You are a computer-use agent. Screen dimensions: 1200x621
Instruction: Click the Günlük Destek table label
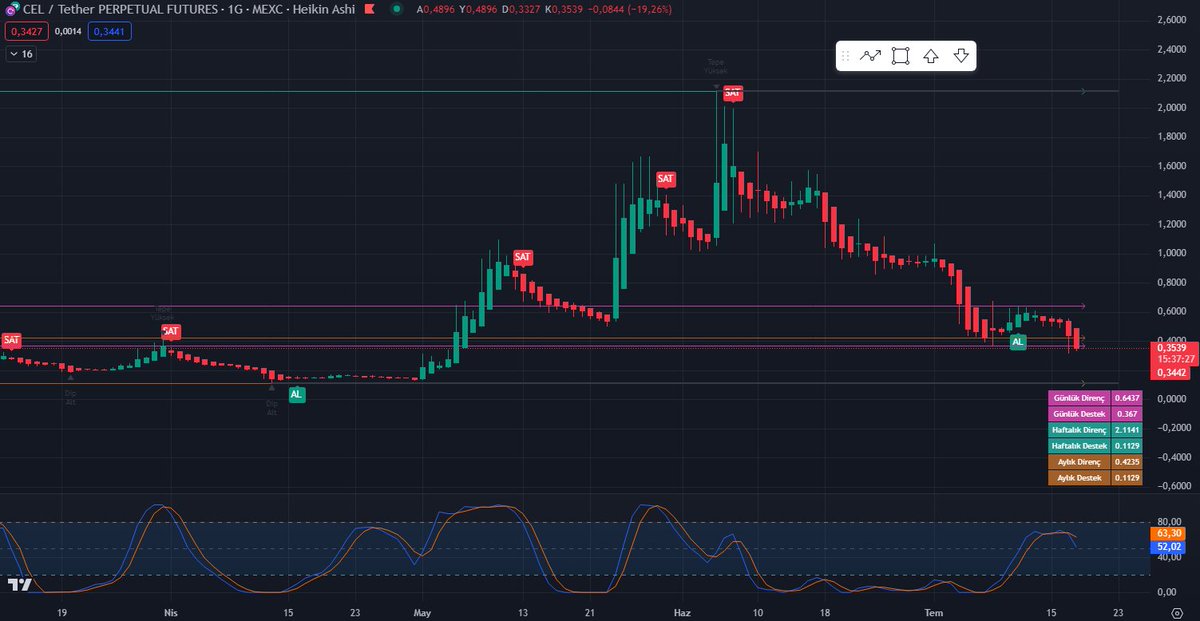1080,414
